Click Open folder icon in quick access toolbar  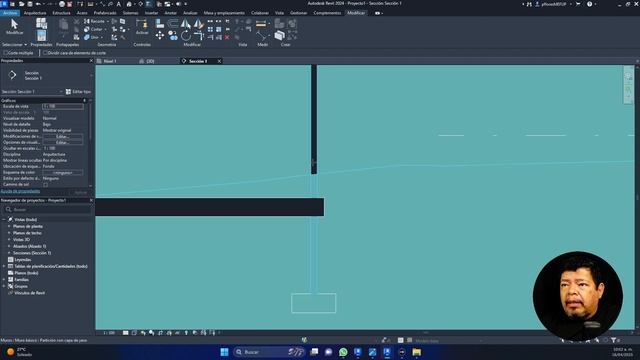21,4
